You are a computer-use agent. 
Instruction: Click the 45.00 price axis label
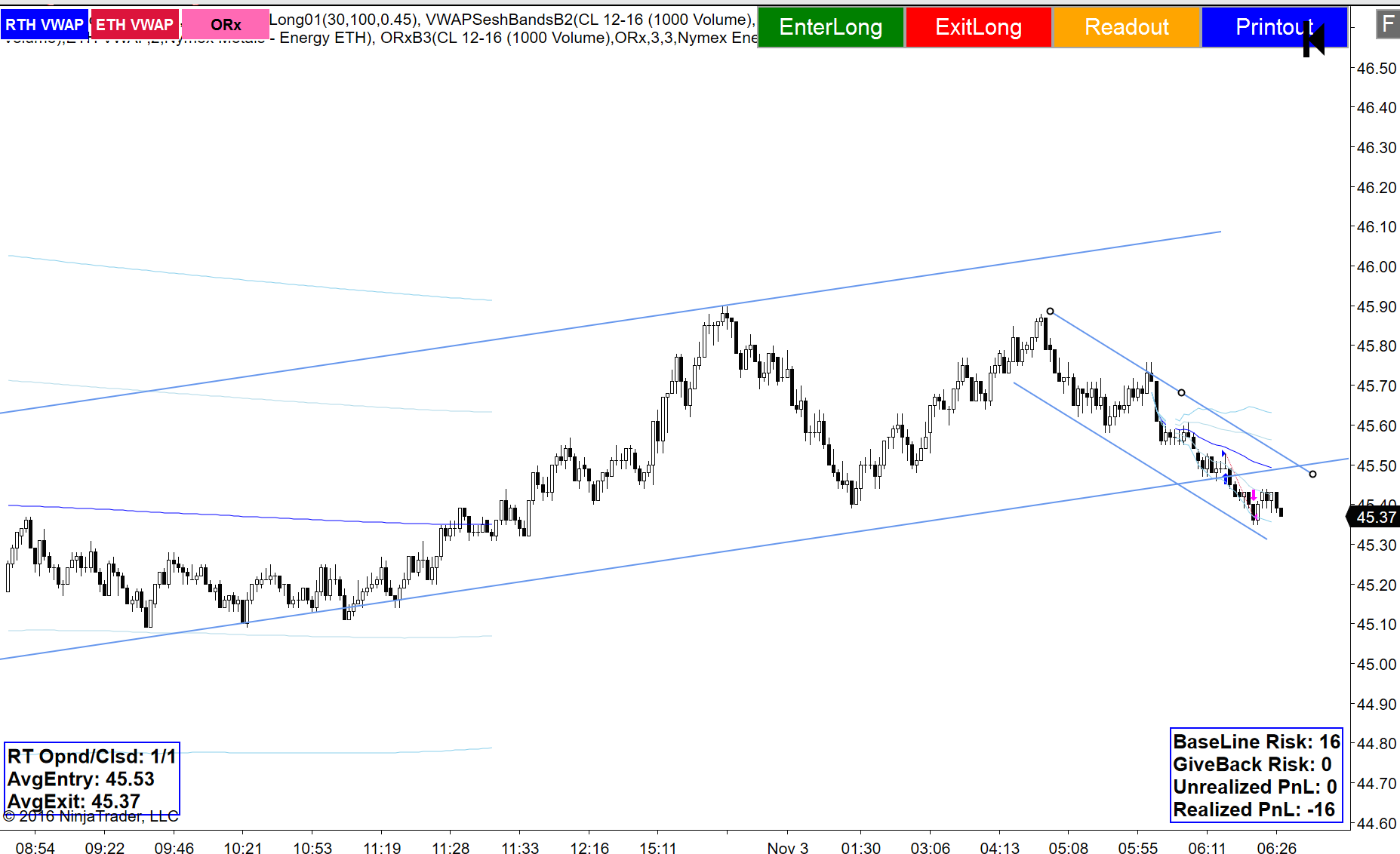point(1377,664)
